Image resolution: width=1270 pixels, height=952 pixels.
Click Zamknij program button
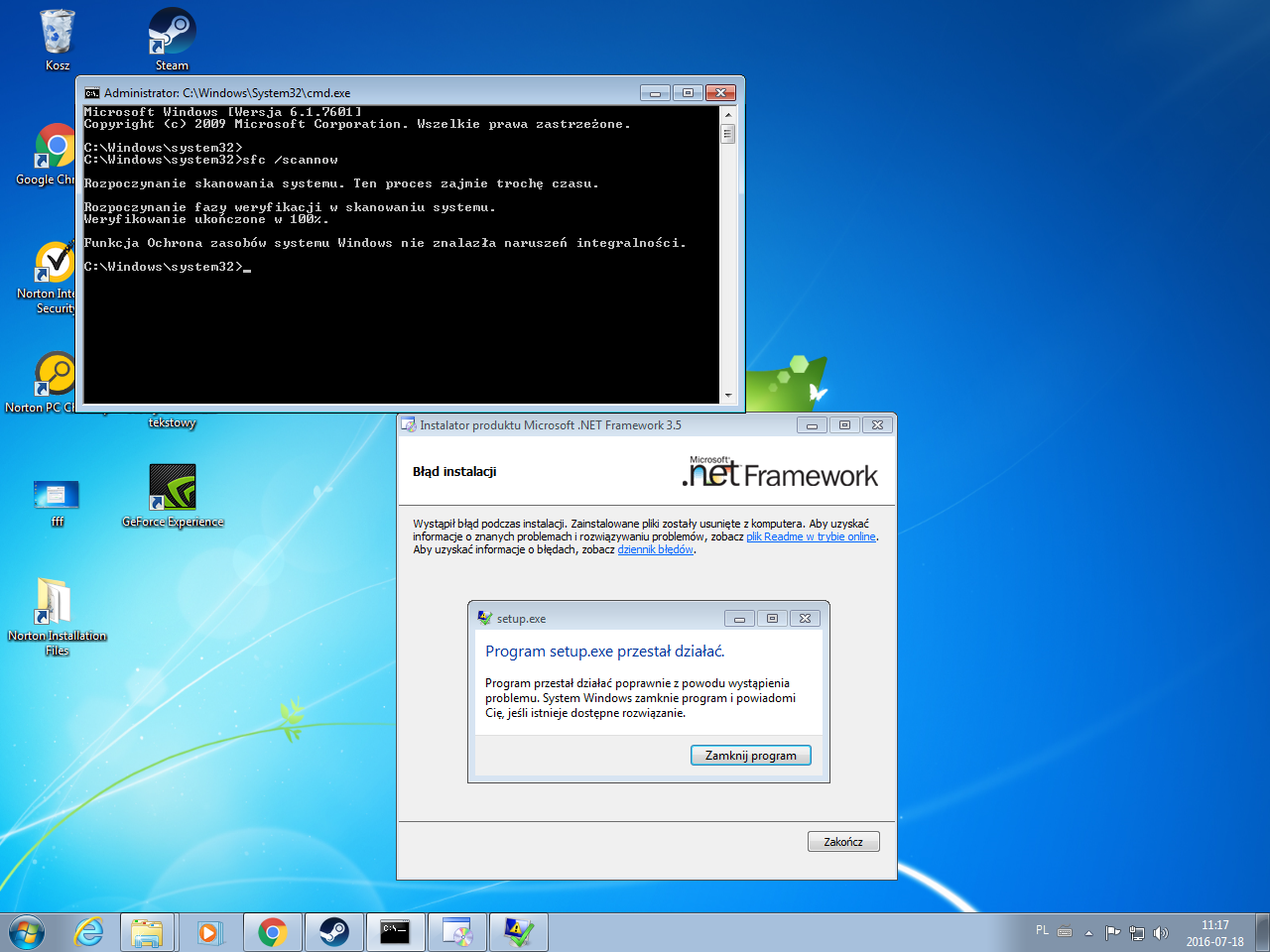(751, 756)
